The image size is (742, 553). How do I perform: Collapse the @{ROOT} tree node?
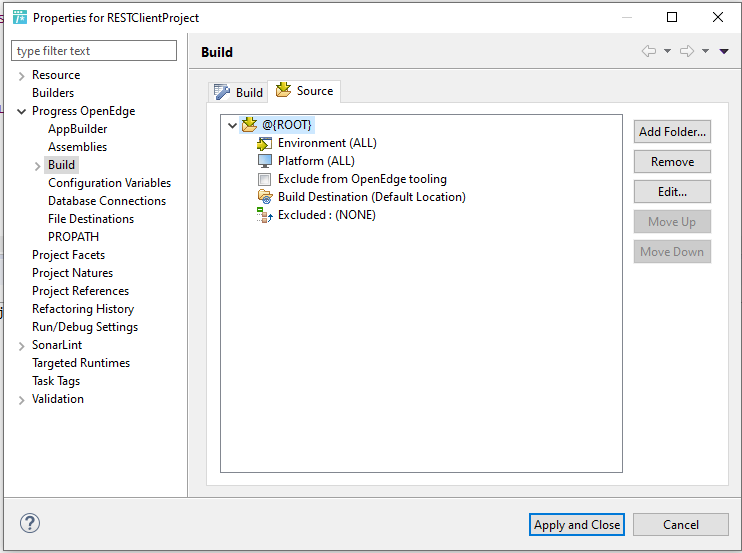(x=232, y=125)
